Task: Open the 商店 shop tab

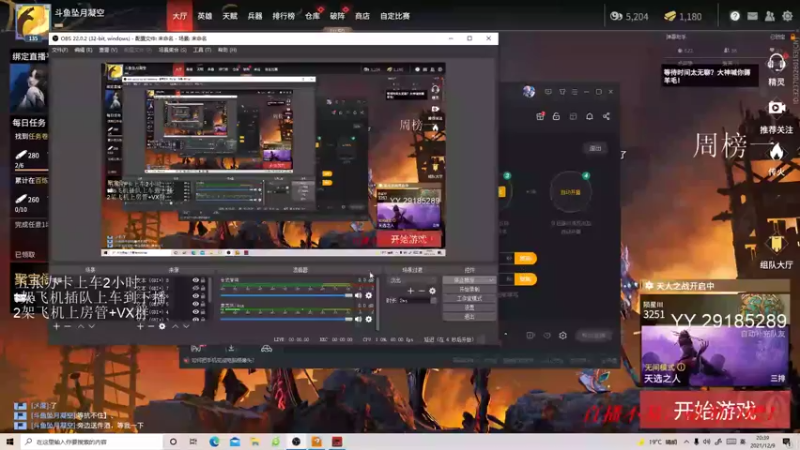Action: tap(362, 16)
